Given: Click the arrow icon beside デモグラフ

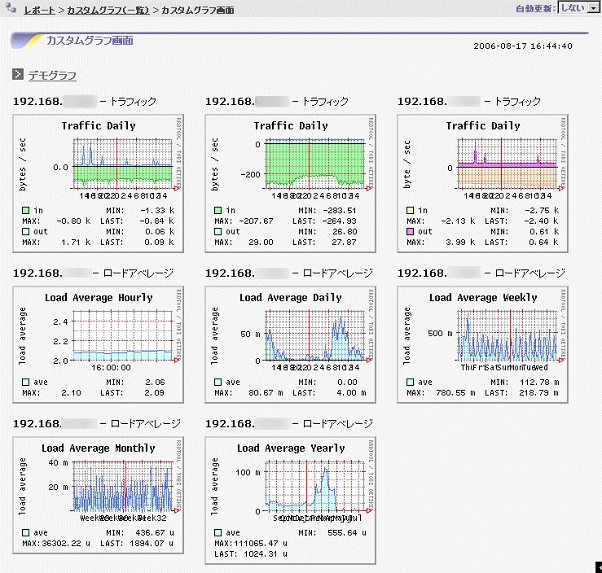Looking at the screenshot, I should click(17, 75).
